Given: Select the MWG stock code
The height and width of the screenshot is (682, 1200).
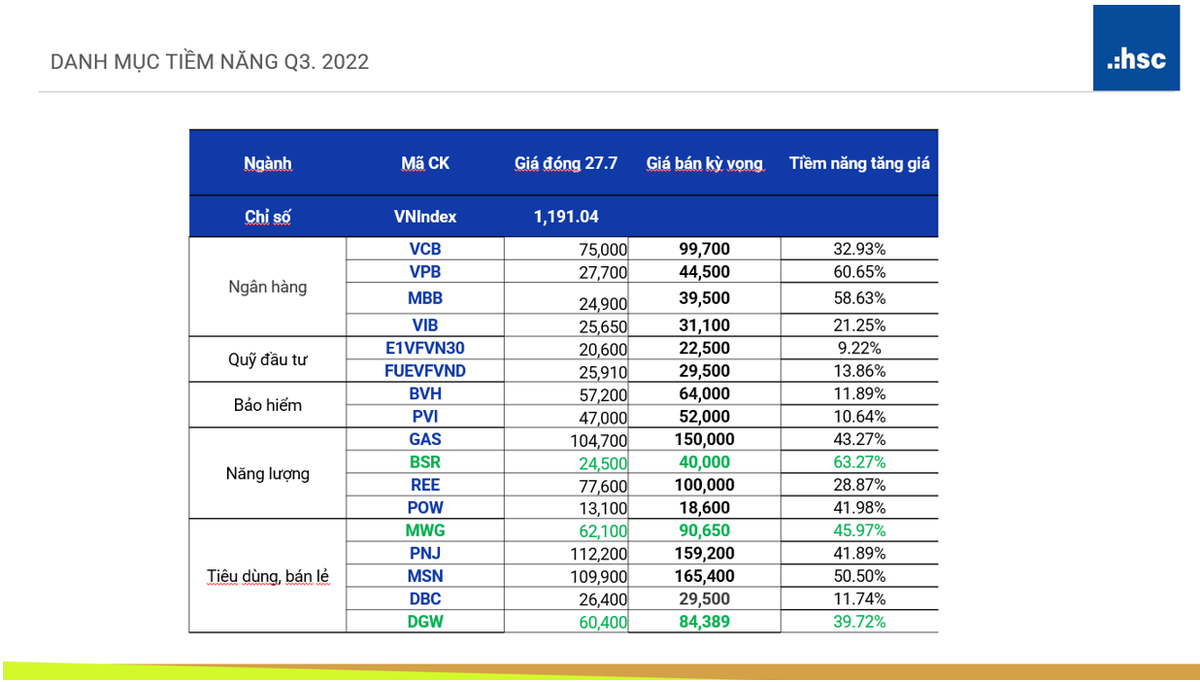Looking at the screenshot, I should coord(425,530).
